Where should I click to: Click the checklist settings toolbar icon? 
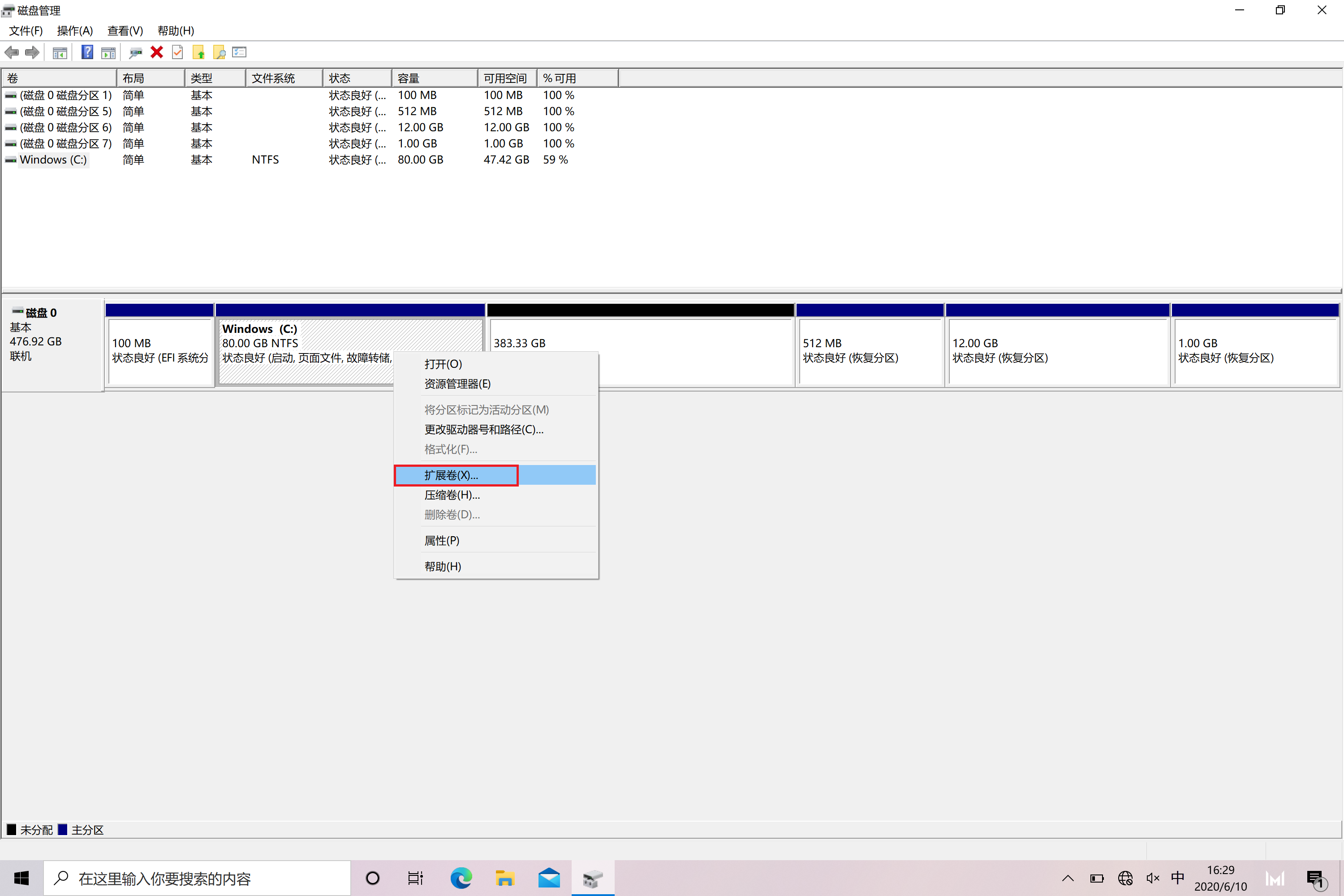pos(239,52)
